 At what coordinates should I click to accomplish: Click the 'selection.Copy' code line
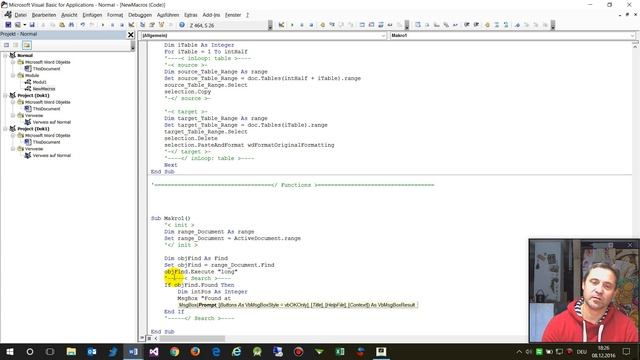(187, 92)
